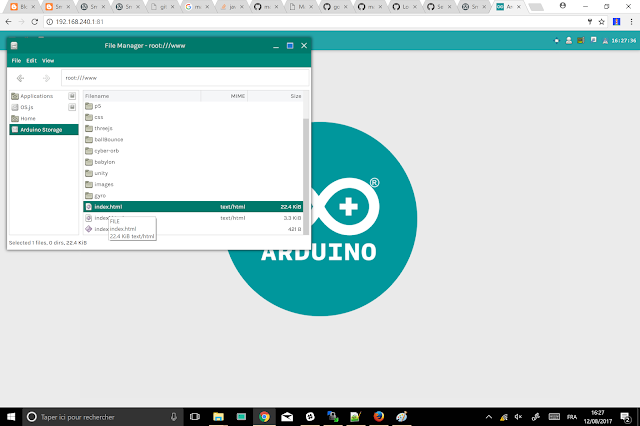Select the 3.3 KiB html file icon

tap(89, 218)
